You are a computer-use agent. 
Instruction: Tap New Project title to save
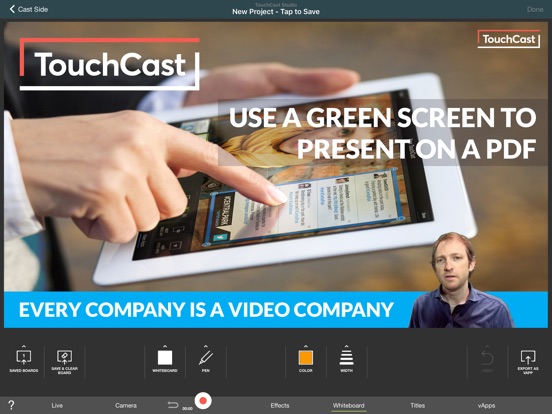pyautogui.click(x=276, y=12)
